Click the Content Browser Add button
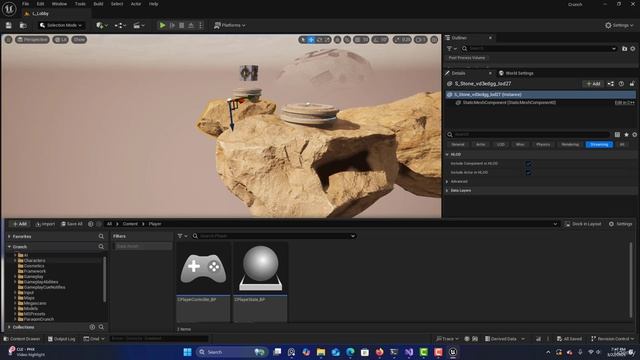This screenshot has width=640, height=360. (x=20, y=224)
